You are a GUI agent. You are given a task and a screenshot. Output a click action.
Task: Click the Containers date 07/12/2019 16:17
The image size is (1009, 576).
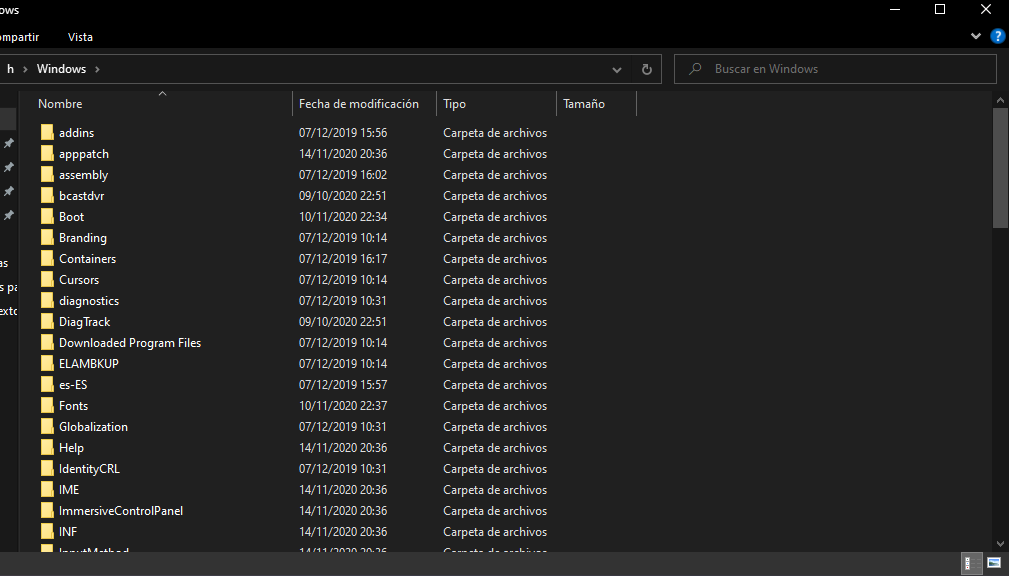343,259
